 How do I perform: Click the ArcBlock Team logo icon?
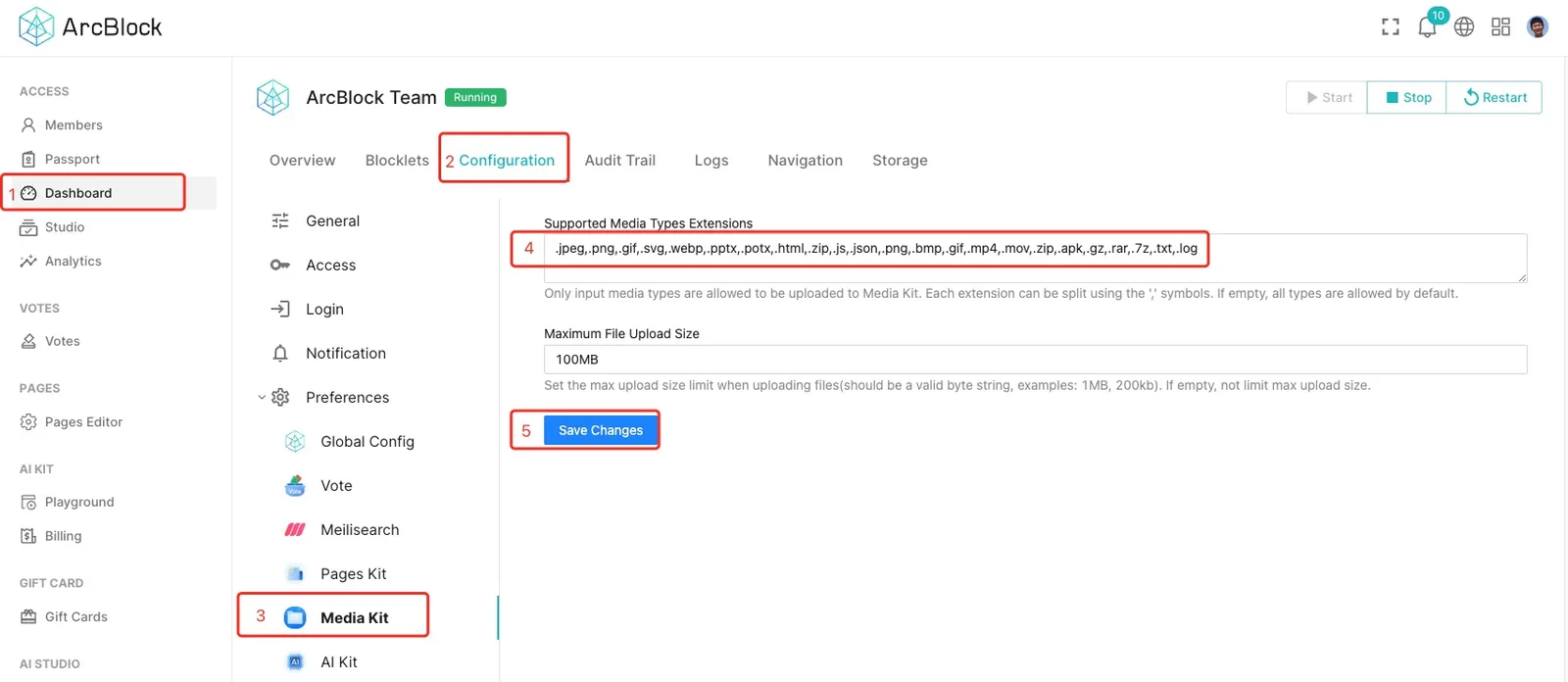272,98
